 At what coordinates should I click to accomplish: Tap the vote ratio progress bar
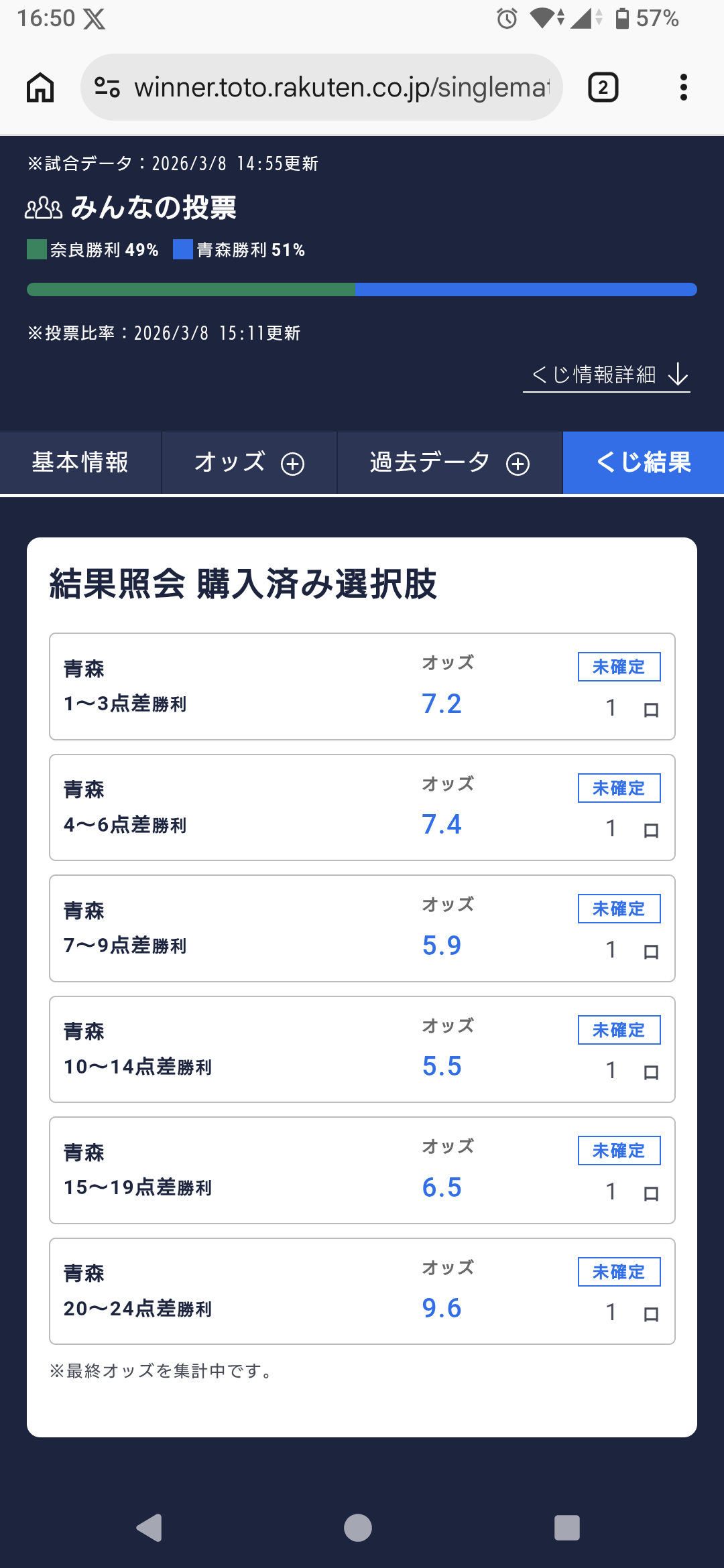click(x=362, y=289)
